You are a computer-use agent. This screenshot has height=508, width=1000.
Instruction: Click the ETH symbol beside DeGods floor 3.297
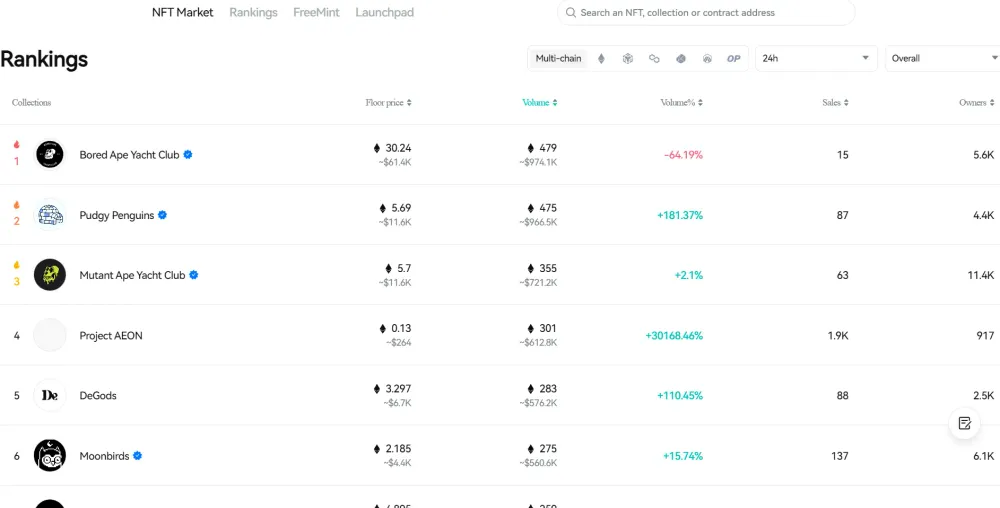[x=377, y=389]
